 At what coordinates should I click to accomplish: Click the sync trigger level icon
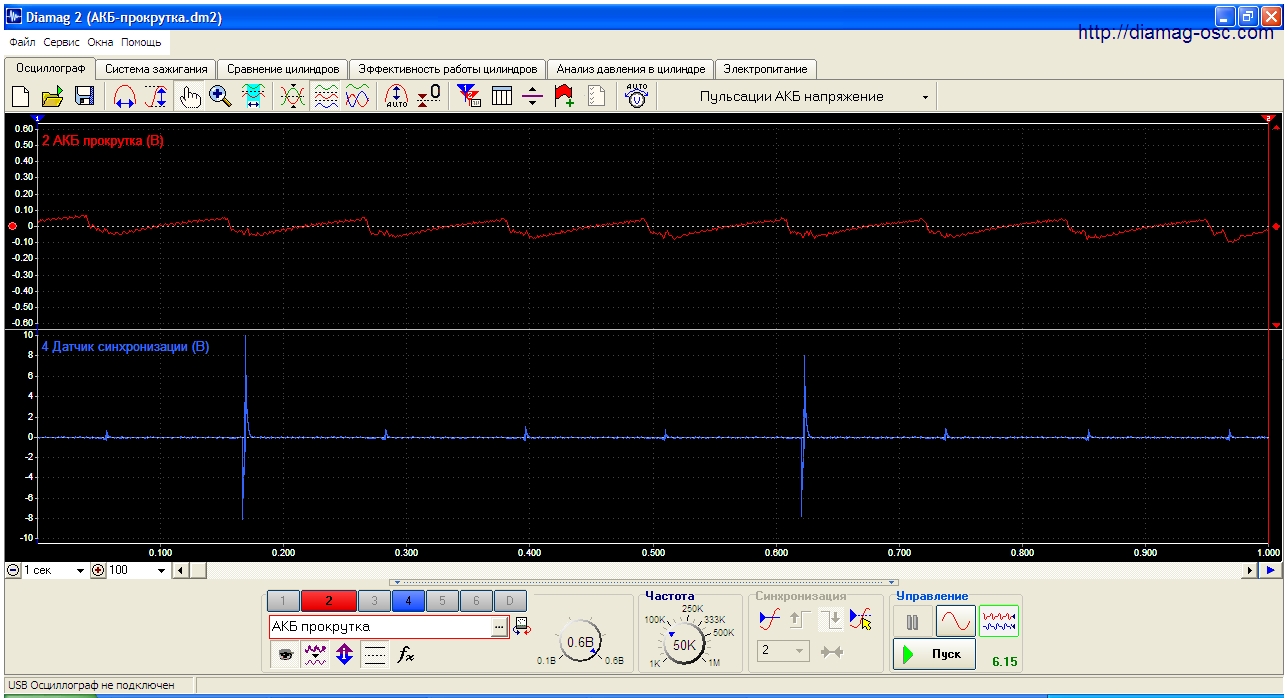pos(769,619)
